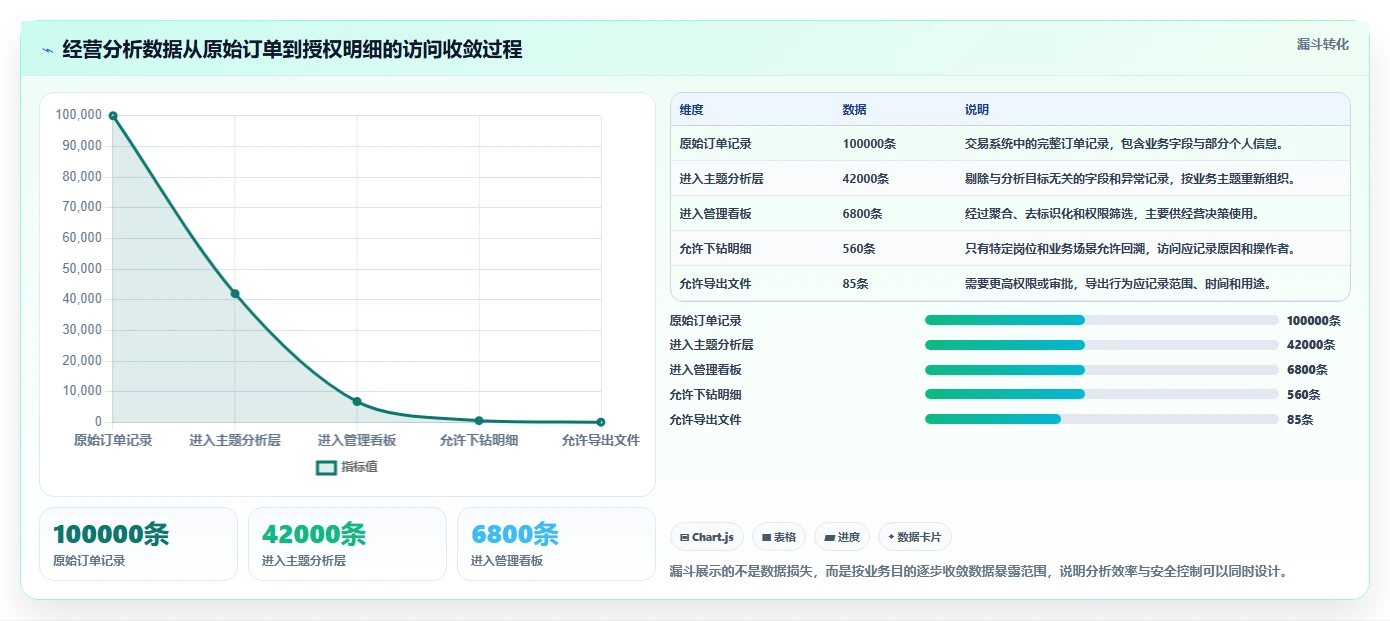Click the chart data point for 允许下钻明细
Viewport: 1390px width, 621px height.
pyautogui.click(x=479, y=421)
